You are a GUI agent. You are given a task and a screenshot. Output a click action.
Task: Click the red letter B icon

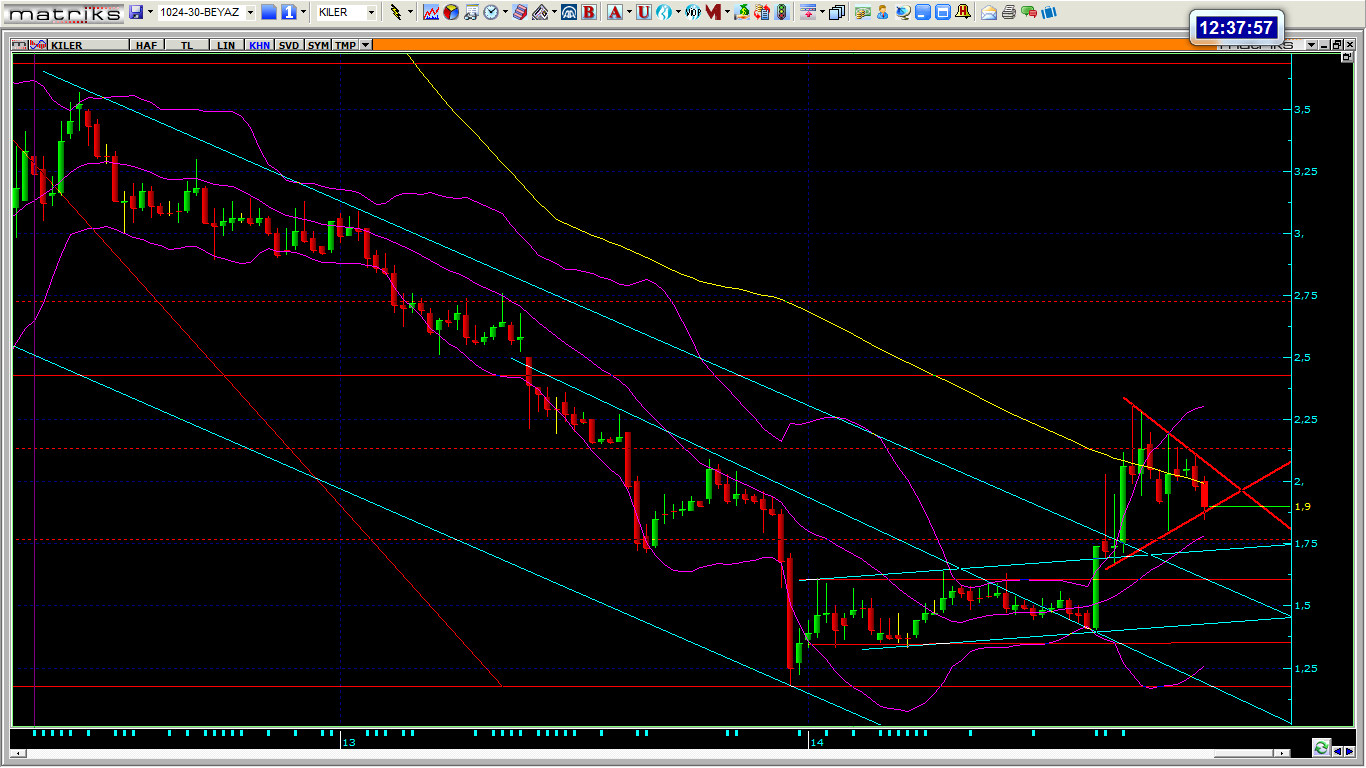point(589,12)
